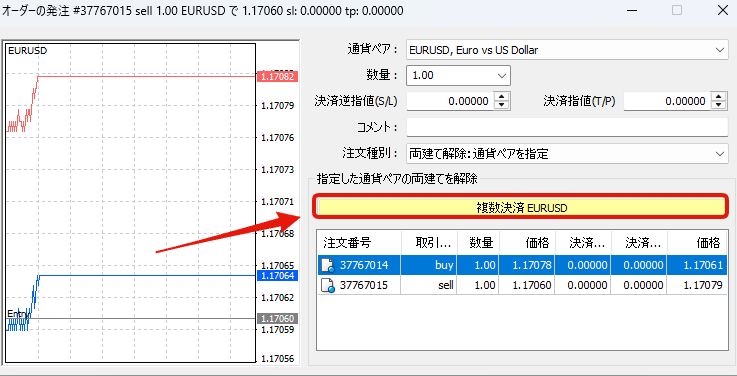Sort by the 数量 column header
Image resolution: width=737 pixels, height=376 pixels.
[478, 243]
